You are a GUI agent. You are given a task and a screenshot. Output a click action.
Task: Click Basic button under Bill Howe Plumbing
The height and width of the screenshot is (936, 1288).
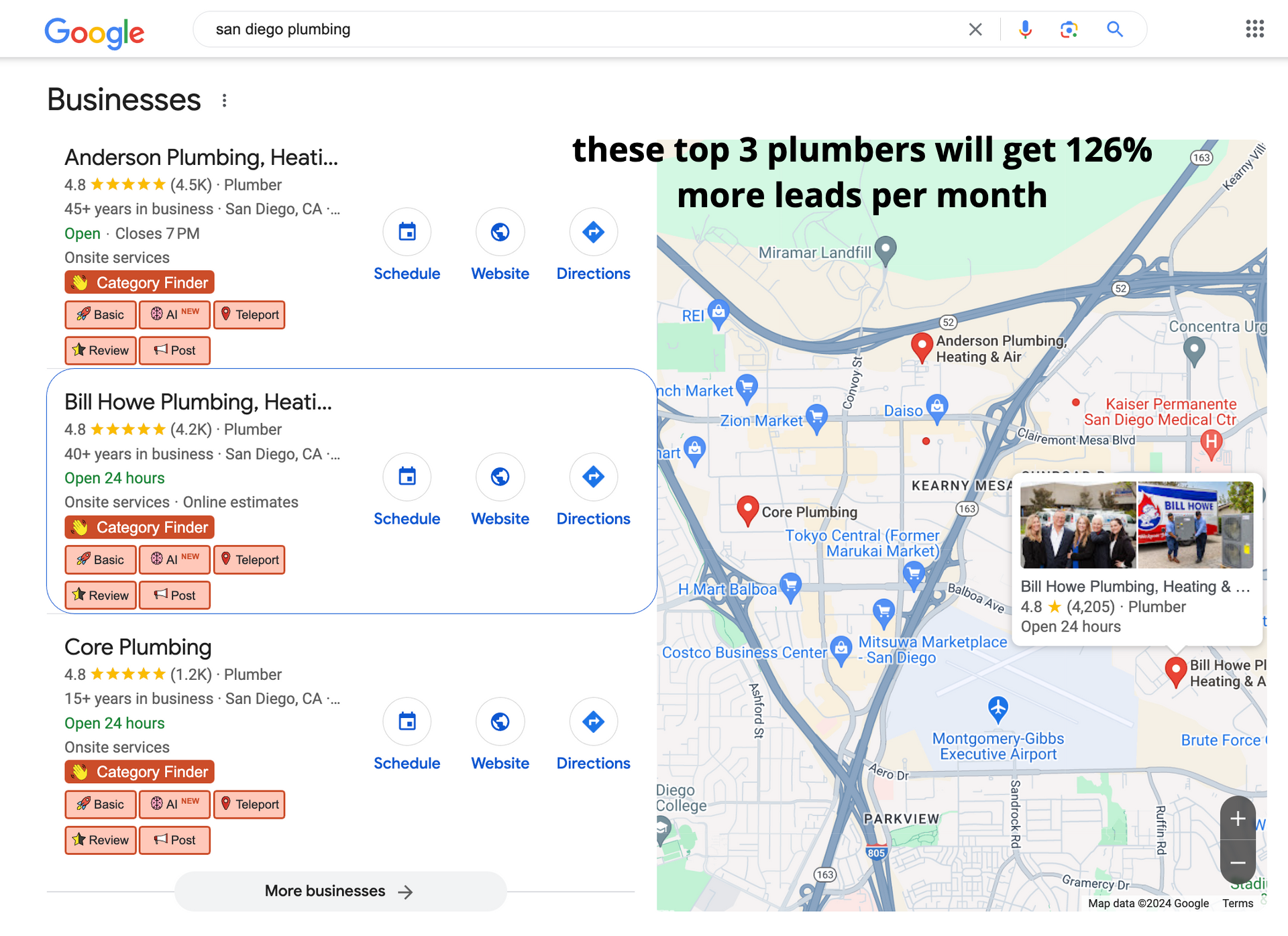(101, 560)
